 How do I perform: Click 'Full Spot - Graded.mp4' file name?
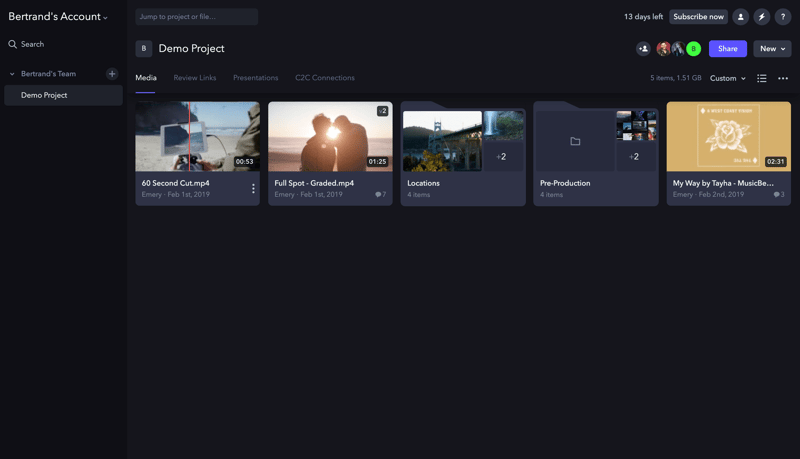[x=314, y=183]
